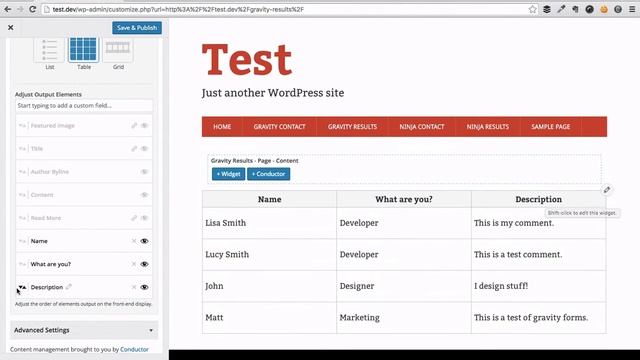Screen dimensions: 640x360
Task: Click the browser forward arrow
Action: coord(20,9)
